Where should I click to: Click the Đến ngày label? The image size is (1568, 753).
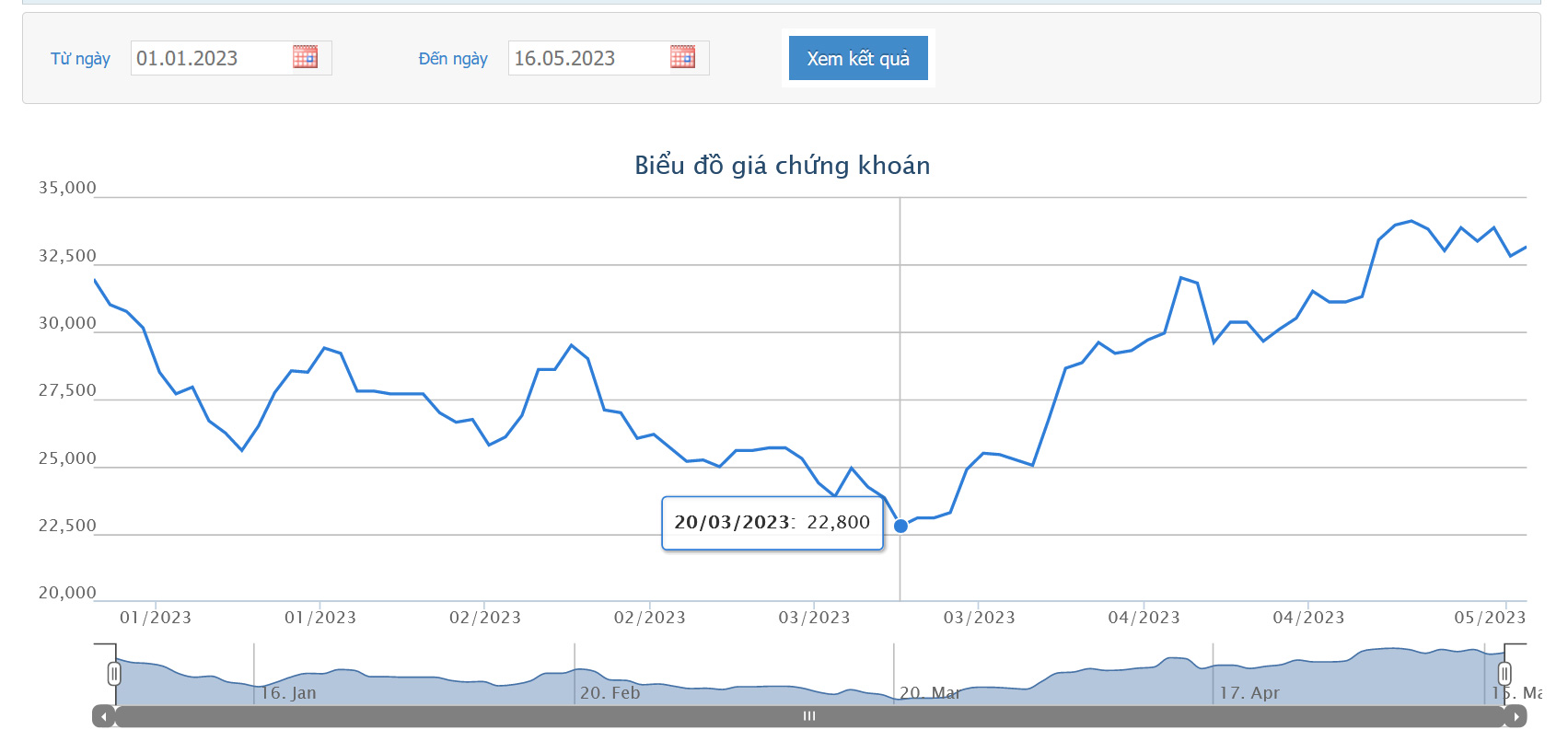(x=453, y=59)
